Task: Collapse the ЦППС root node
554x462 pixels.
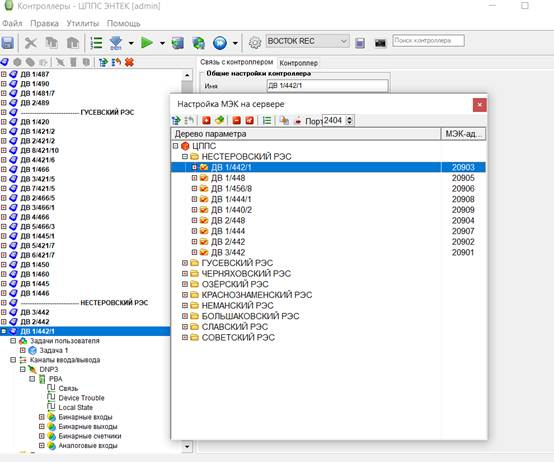Action: pyautogui.click(x=176, y=146)
